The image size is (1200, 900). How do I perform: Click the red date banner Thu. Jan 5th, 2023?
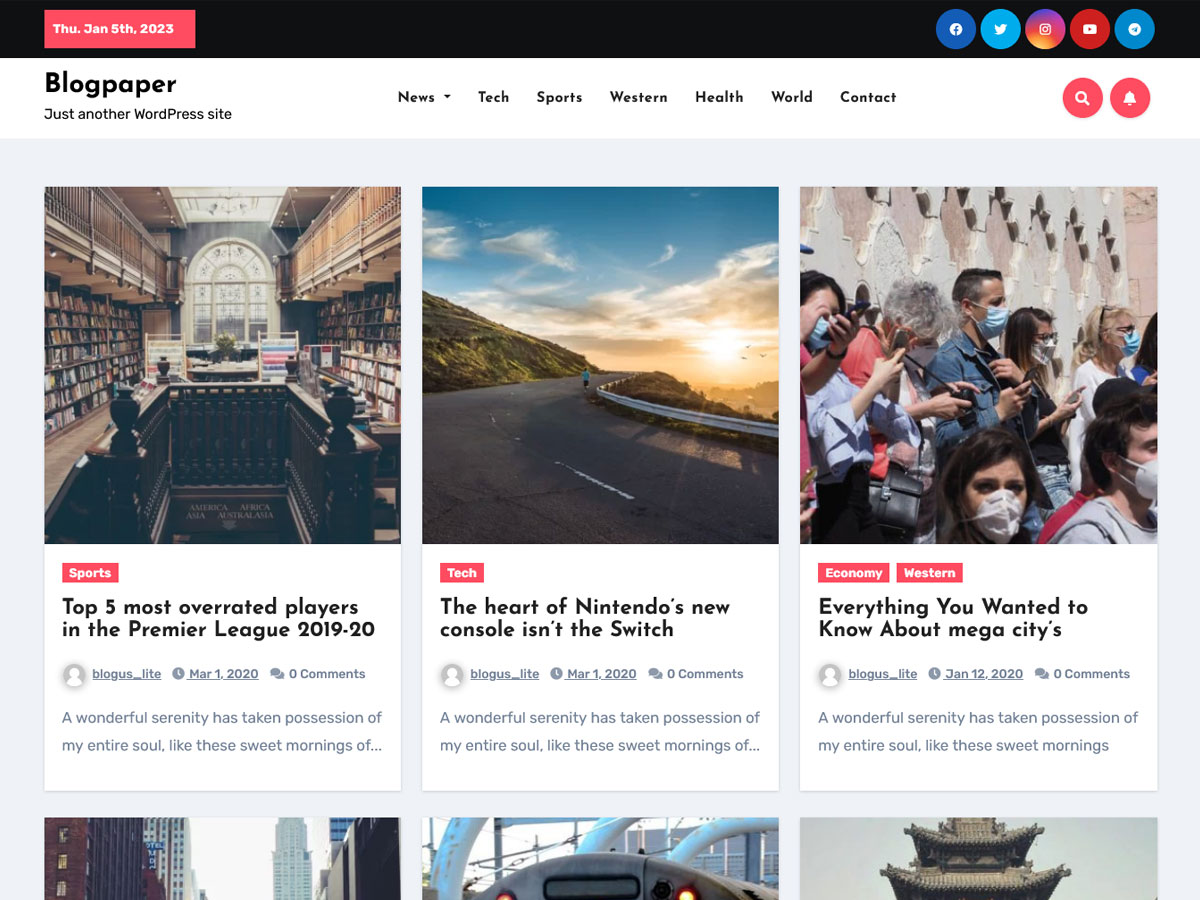[x=119, y=29]
